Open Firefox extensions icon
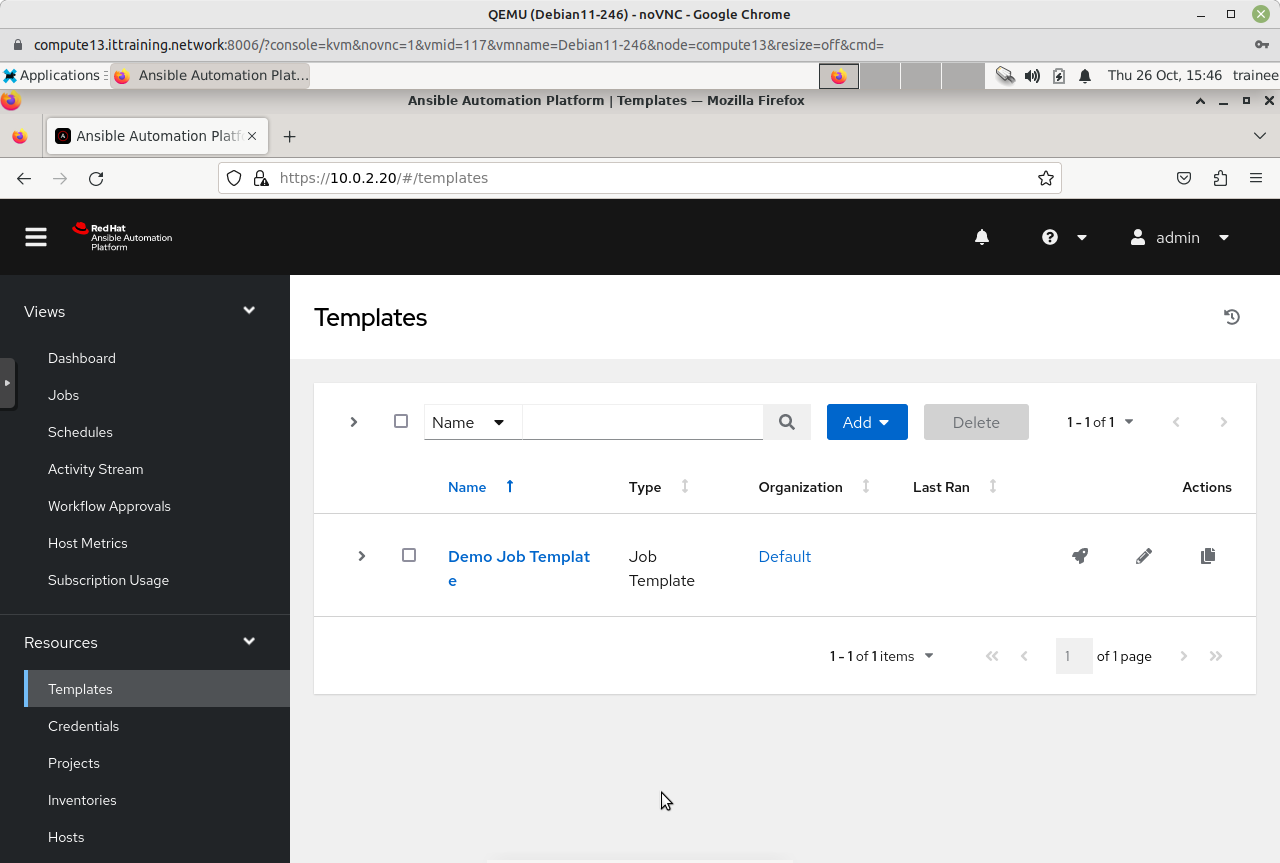 pos(1220,178)
